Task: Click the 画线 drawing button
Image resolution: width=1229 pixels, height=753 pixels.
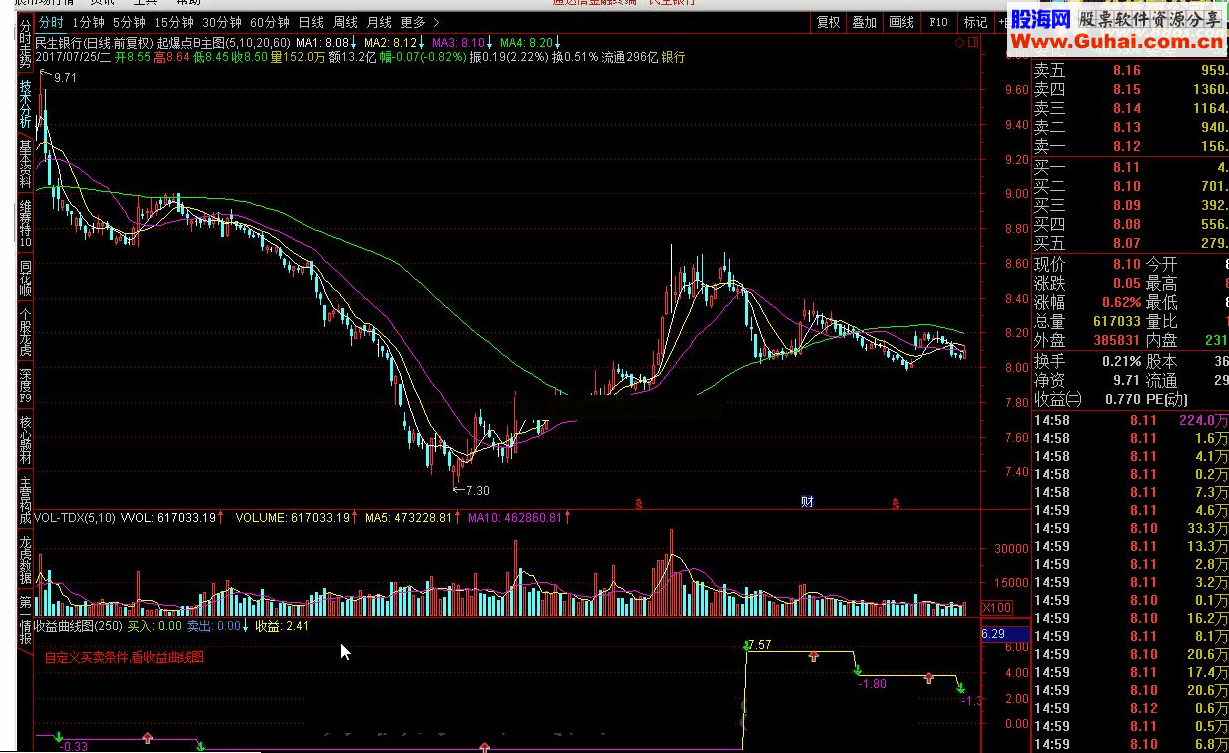Action: tap(901, 22)
